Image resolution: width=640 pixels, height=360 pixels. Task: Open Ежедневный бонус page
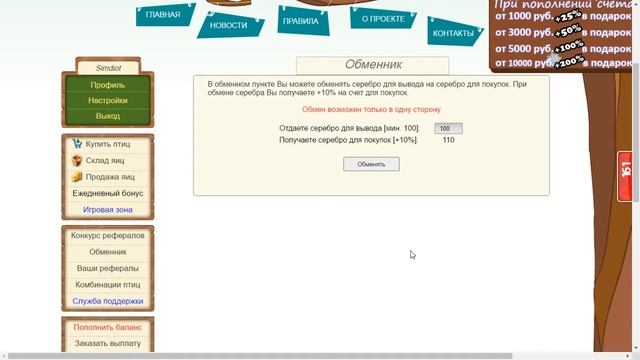coord(108,193)
